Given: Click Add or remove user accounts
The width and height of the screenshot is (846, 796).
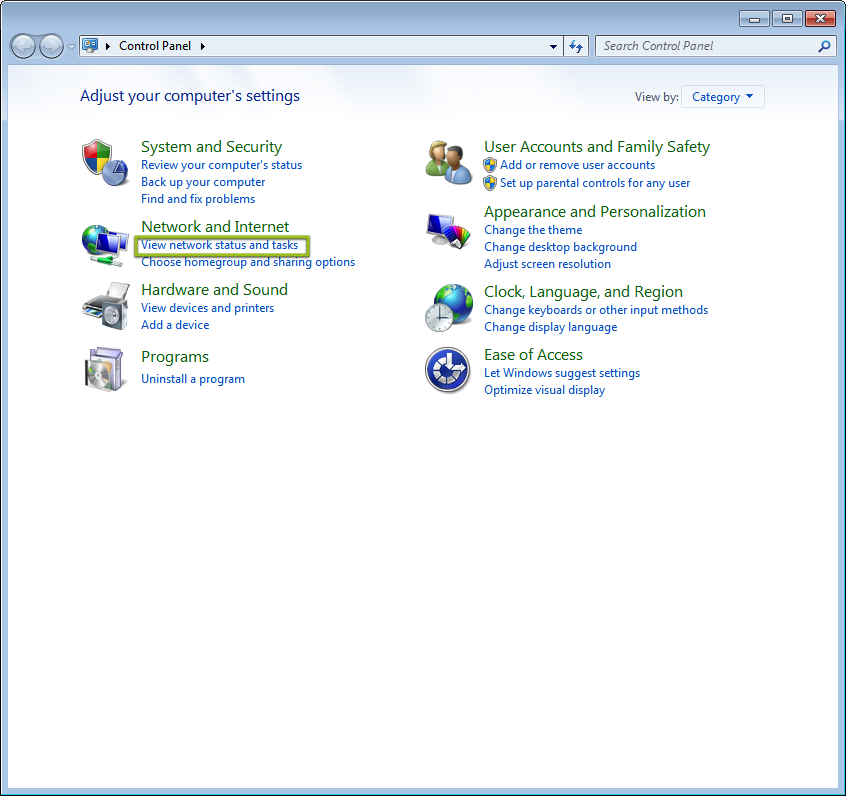Looking at the screenshot, I should pos(577,165).
